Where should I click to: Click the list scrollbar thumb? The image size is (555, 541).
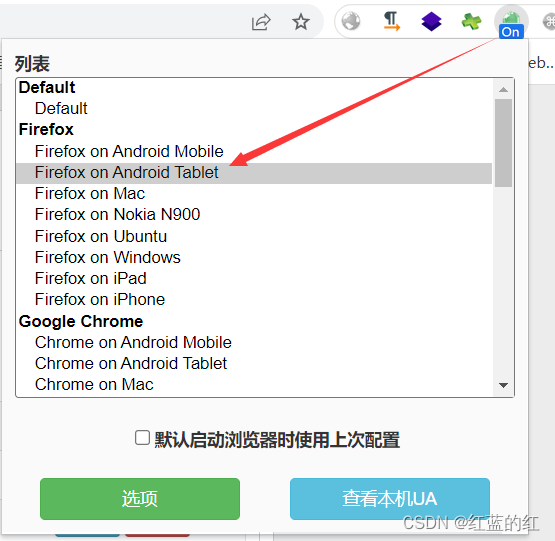(503, 143)
